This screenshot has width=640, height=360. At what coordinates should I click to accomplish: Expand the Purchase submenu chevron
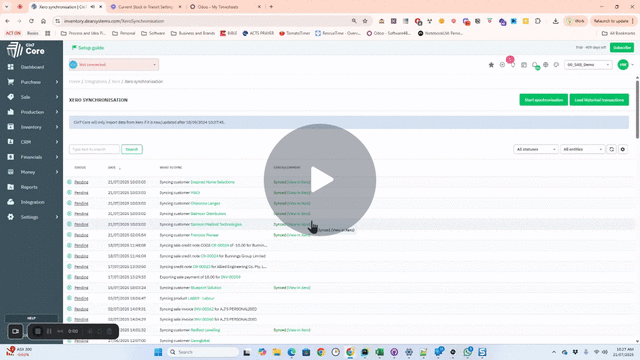57,82
